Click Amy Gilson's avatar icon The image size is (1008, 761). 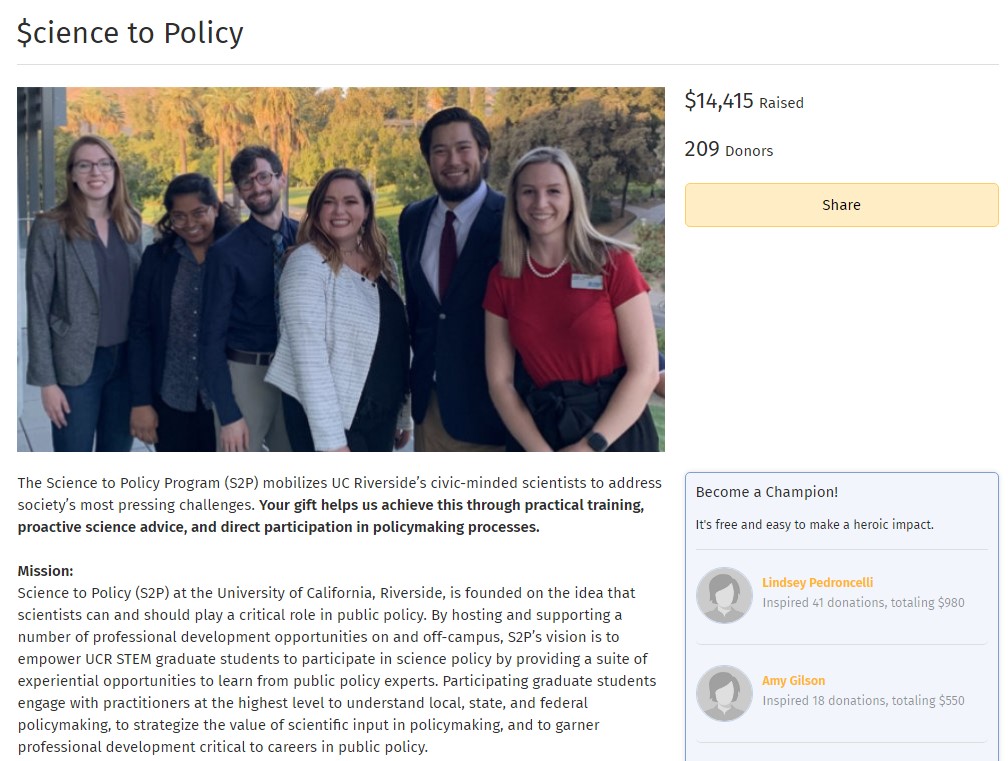[x=724, y=693]
